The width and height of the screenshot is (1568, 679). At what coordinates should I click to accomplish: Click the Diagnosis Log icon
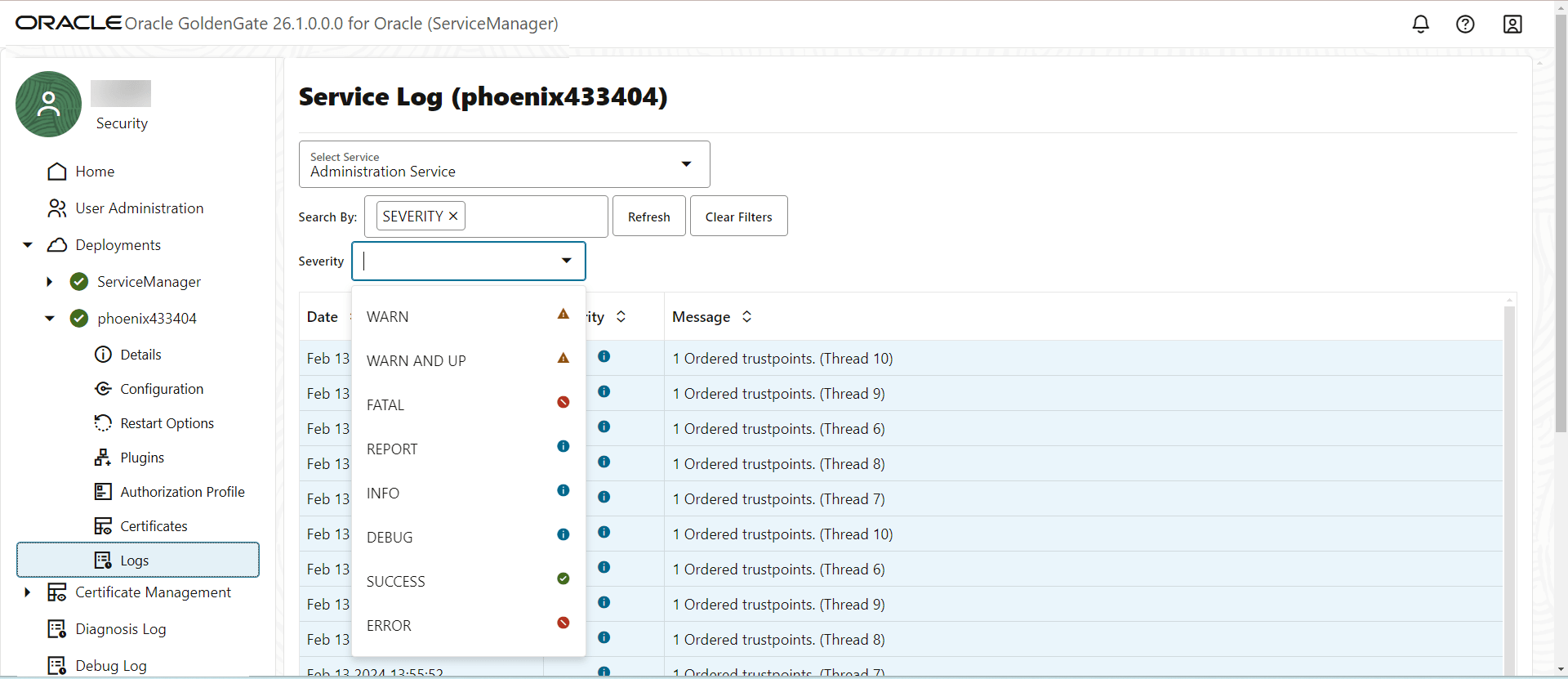pyautogui.click(x=57, y=629)
